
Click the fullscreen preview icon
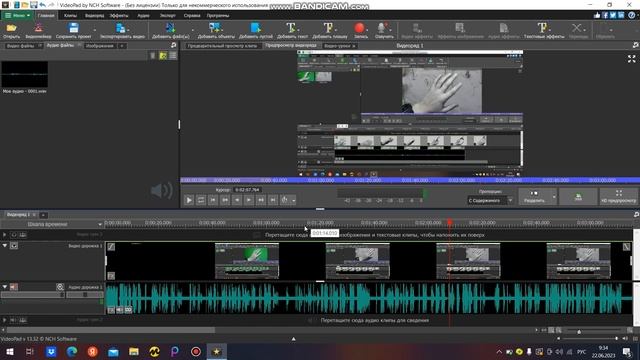point(631,59)
